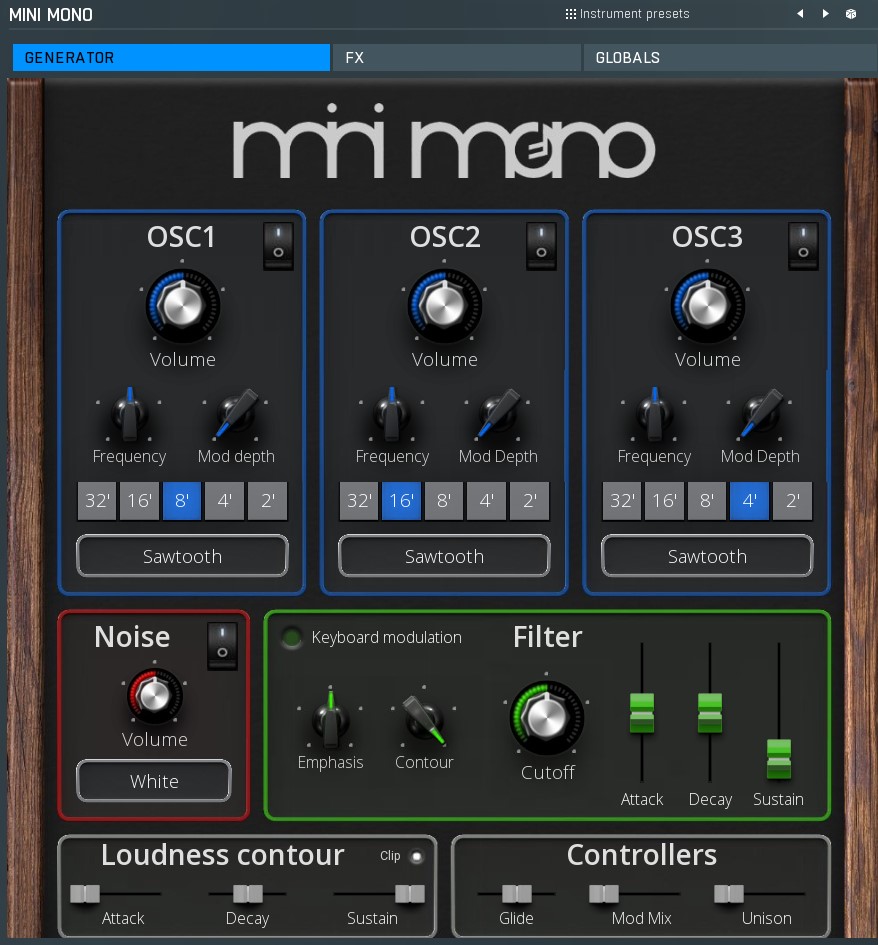Click the Filter Sustain fader handle
This screenshot has height=945, width=878.
[779, 759]
